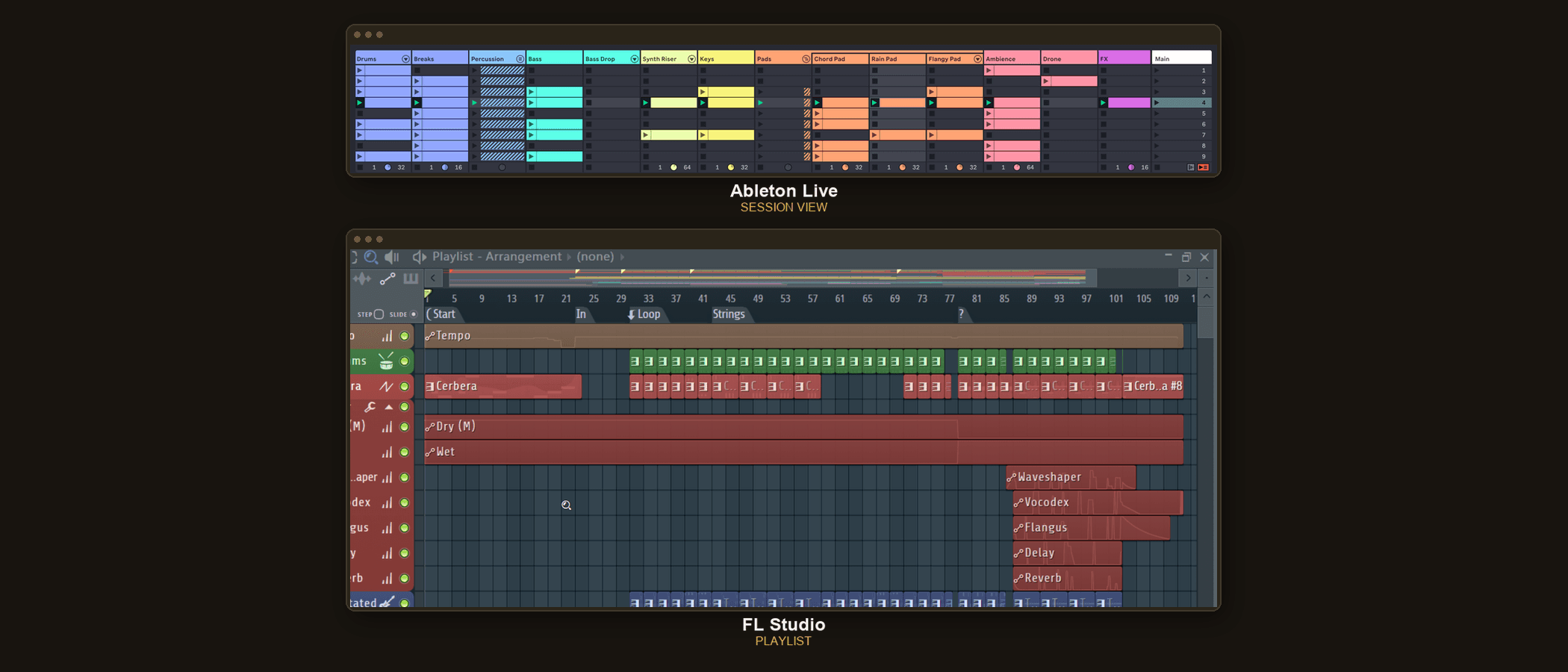Collapse the FL Studio group track triangle

[x=389, y=407]
